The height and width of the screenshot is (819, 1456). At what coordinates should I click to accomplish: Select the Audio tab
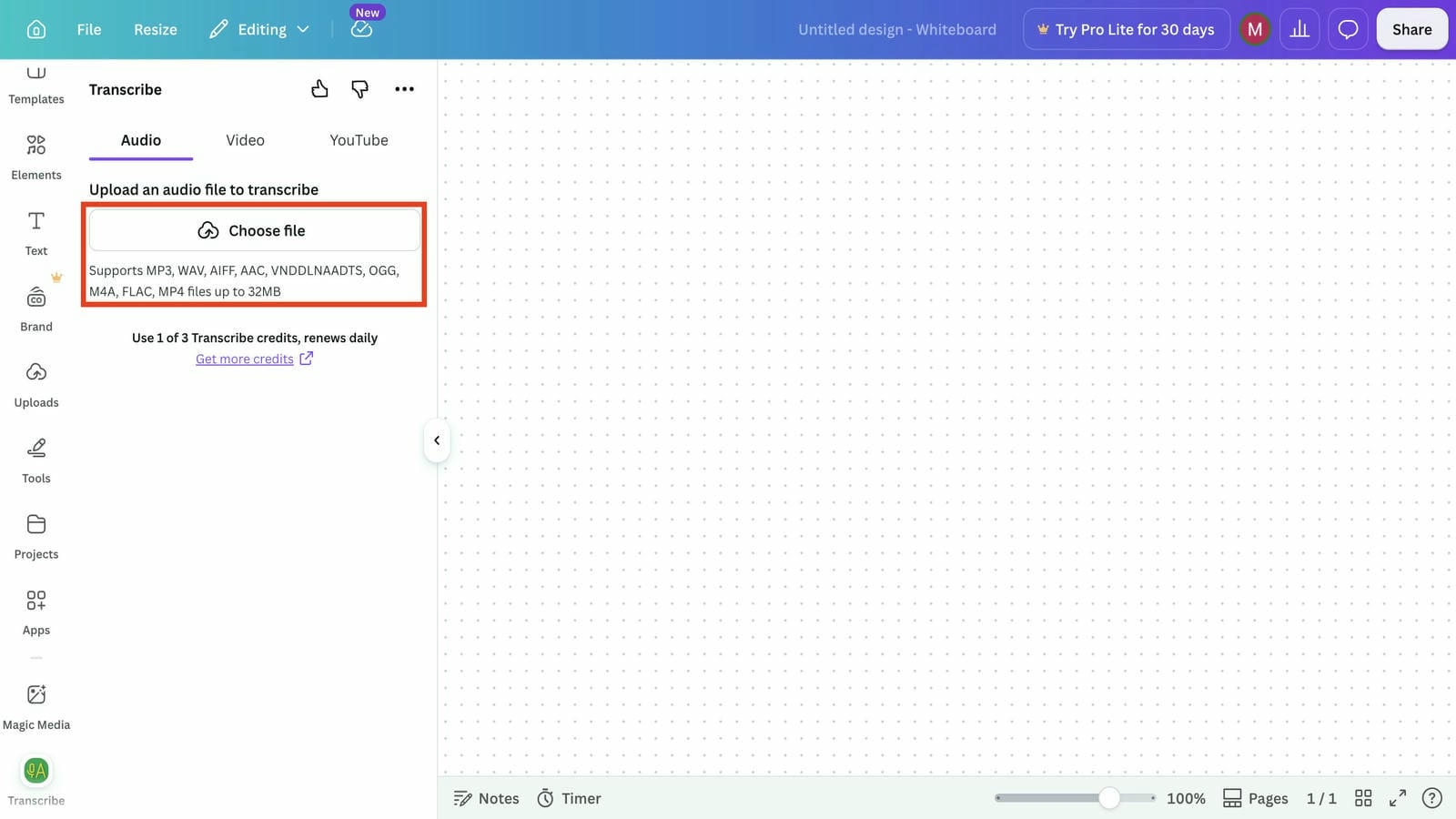point(141,140)
